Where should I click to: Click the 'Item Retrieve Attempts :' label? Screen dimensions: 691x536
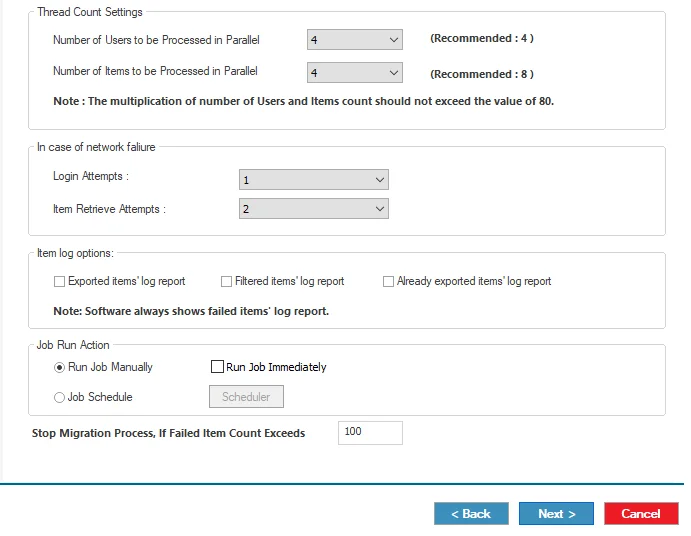tap(109, 209)
